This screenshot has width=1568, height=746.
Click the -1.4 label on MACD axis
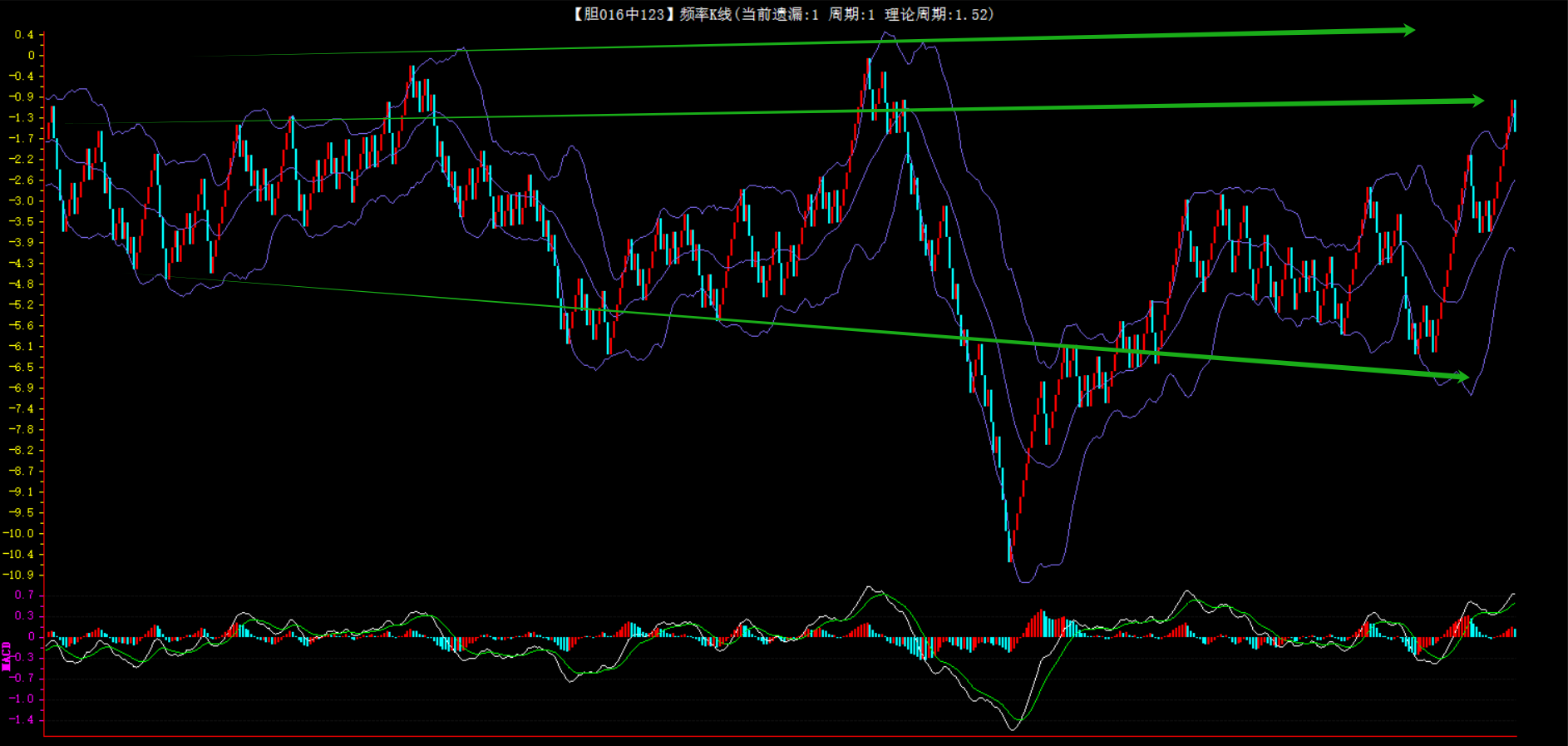click(22, 720)
